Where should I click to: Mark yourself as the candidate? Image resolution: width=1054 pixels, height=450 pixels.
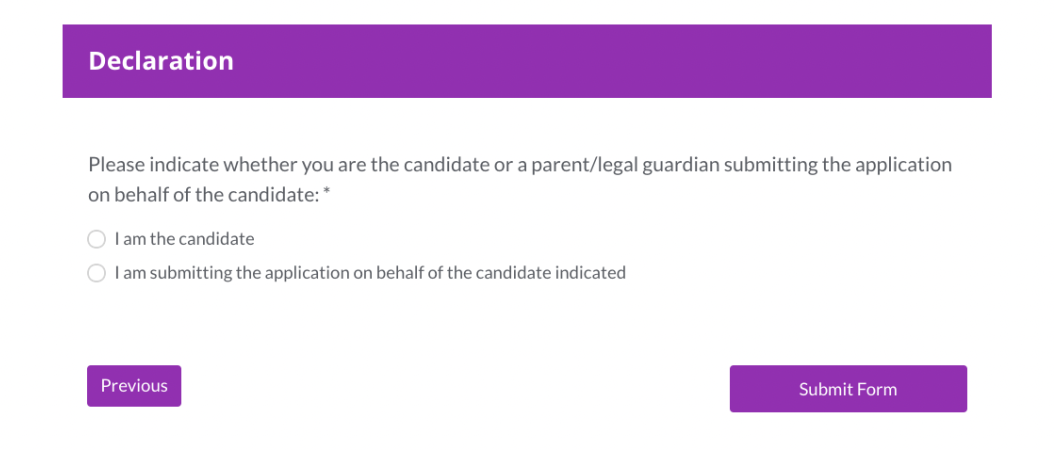(97, 239)
